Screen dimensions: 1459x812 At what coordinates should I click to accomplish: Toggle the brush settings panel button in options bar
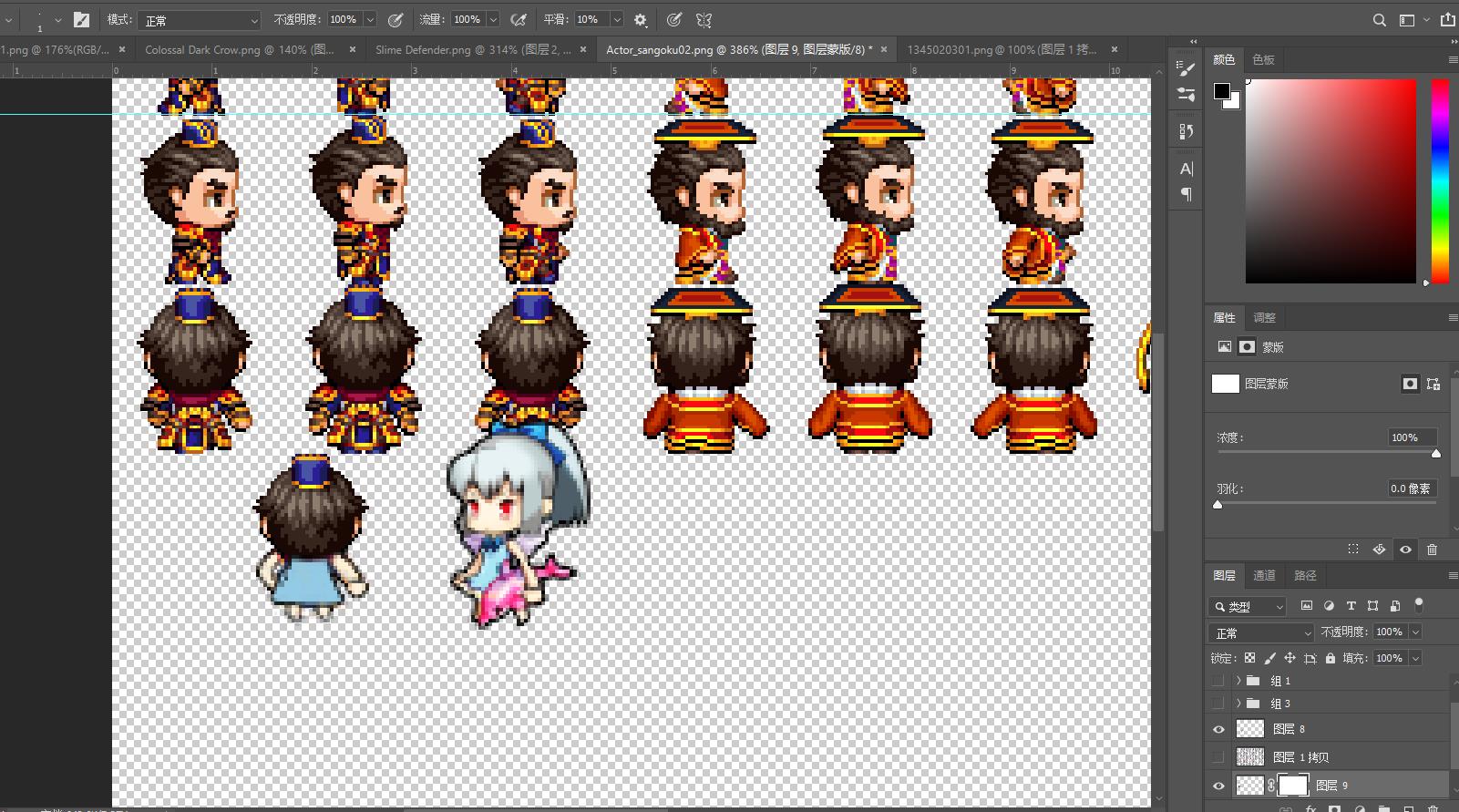81,19
